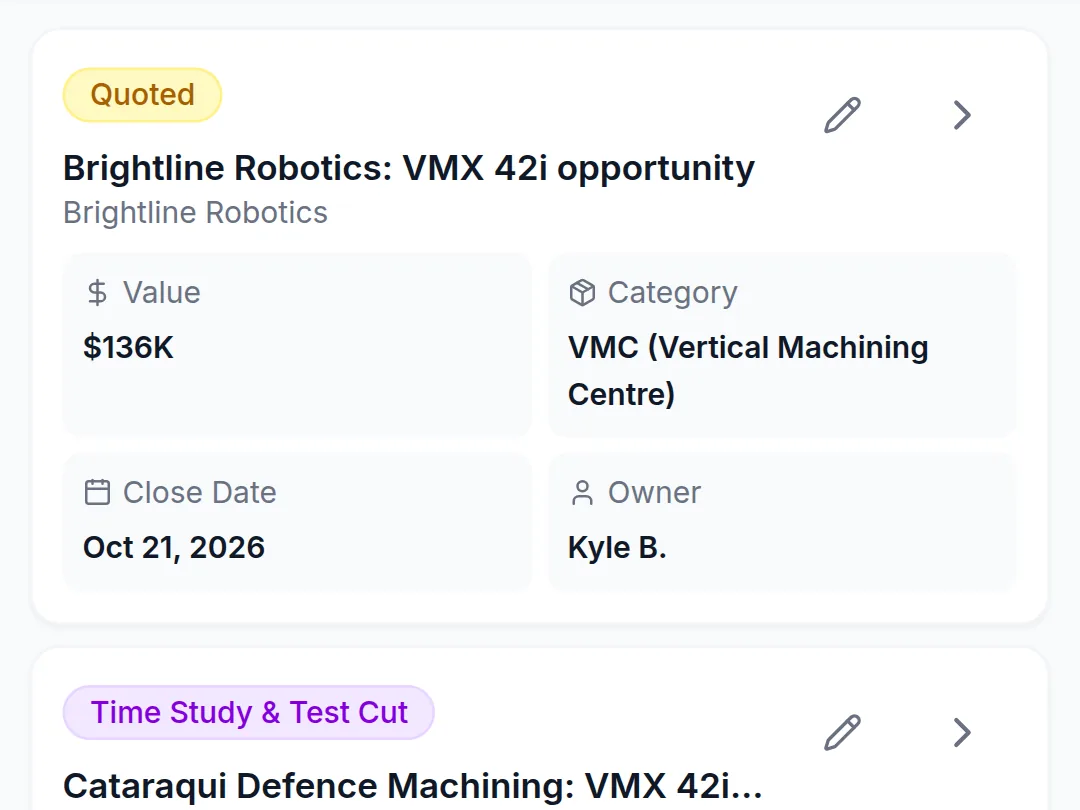Click the $136K value
1080x810 pixels.
coord(128,347)
